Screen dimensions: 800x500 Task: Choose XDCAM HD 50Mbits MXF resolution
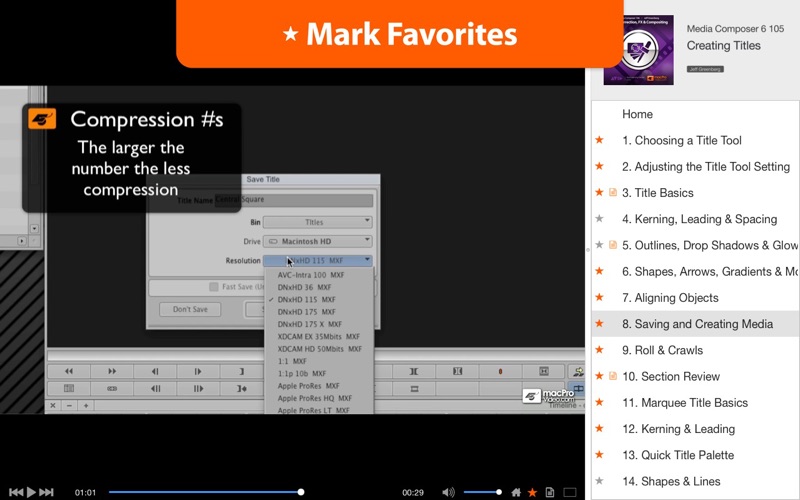[x=319, y=349]
